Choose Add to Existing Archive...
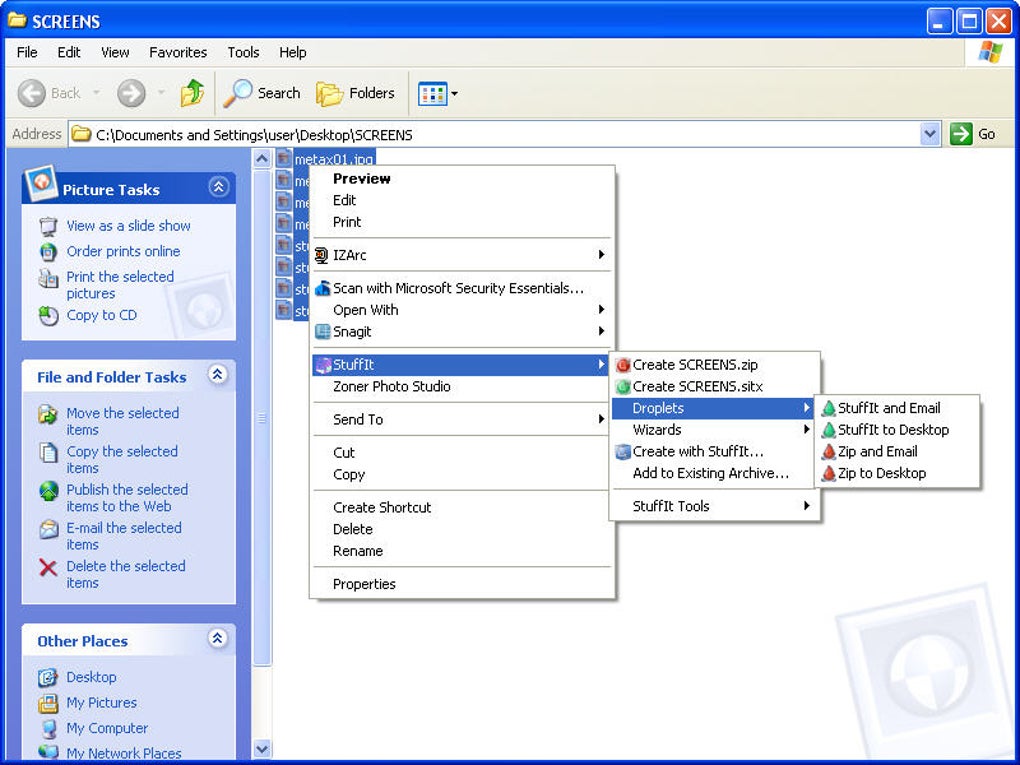The height and width of the screenshot is (765, 1020). [714, 474]
